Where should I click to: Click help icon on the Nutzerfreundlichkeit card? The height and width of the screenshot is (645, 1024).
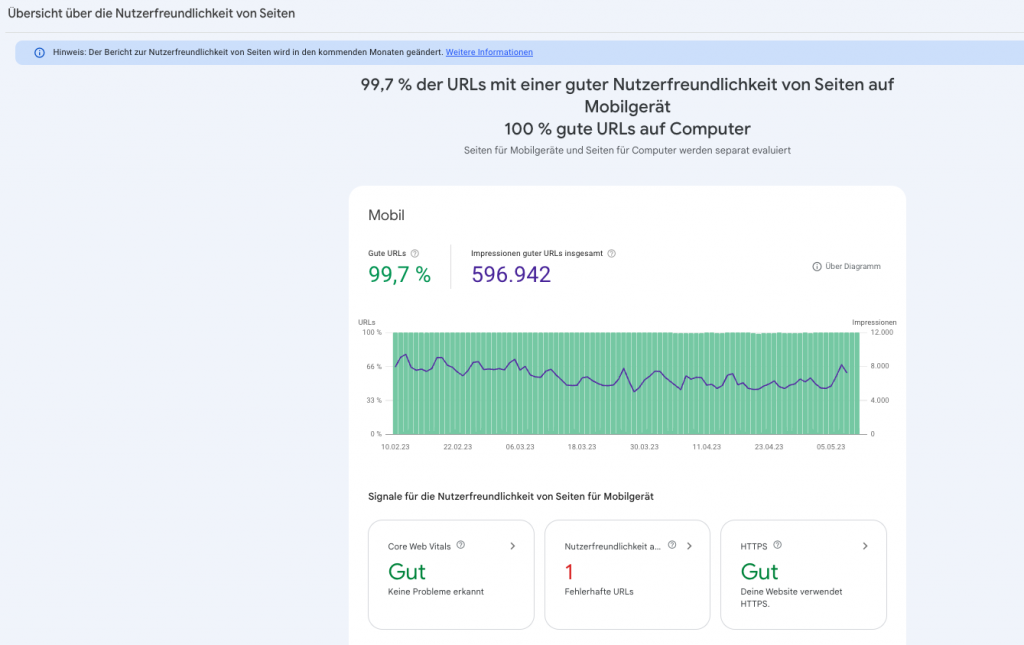point(672,546)
